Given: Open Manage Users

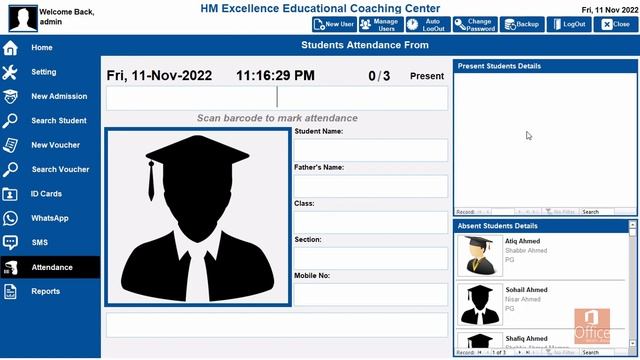Looking at the screenshot, I should pyautogui.click(x=381, y=24).
